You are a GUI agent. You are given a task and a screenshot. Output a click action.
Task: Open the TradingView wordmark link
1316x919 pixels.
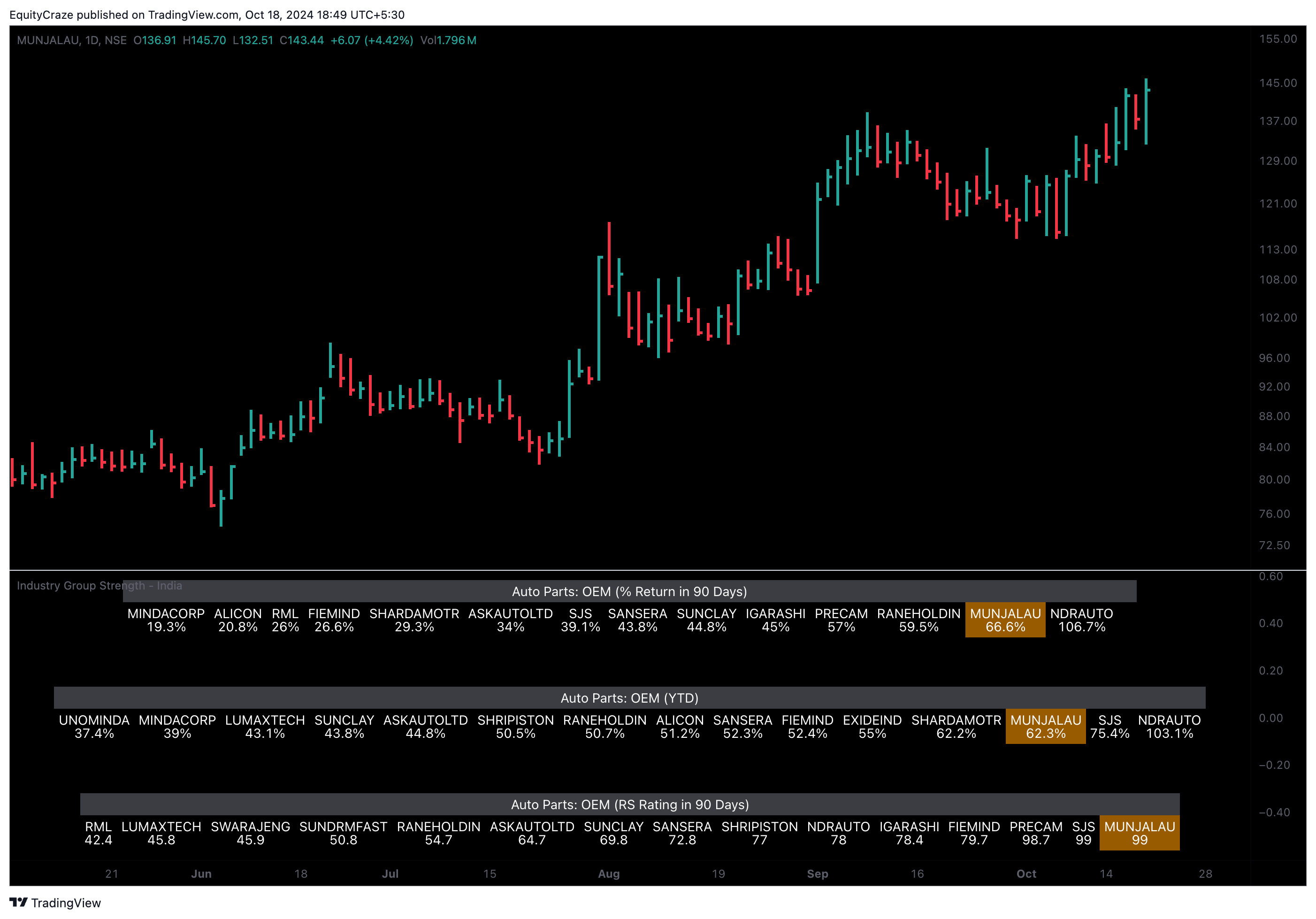pyautogui.click(x=66, y=903)
